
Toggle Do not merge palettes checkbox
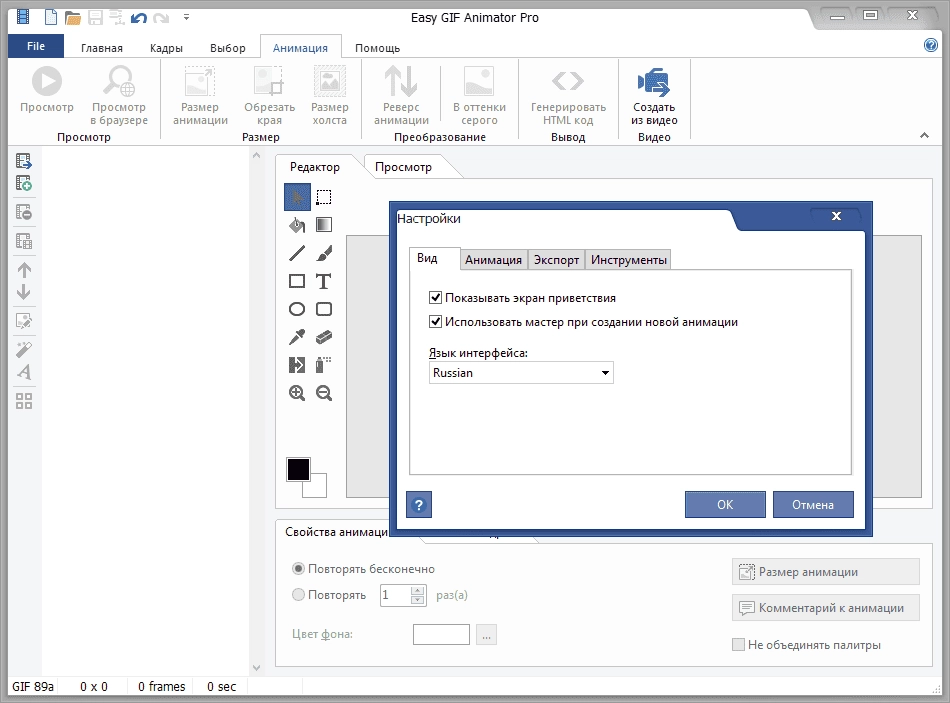pyautogui.click(x=738, y=644)
